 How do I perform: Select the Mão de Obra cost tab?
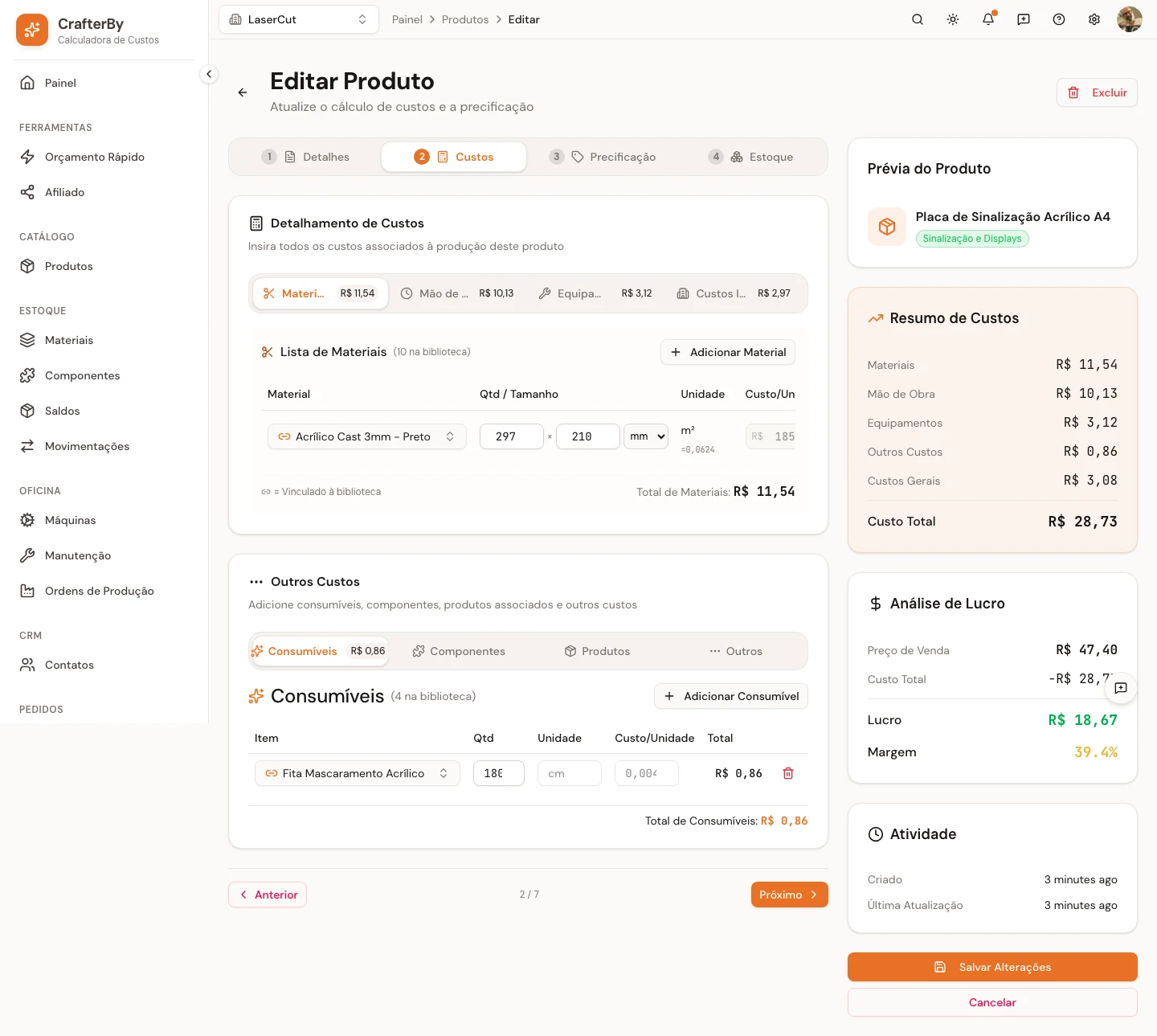coord(457,293)
